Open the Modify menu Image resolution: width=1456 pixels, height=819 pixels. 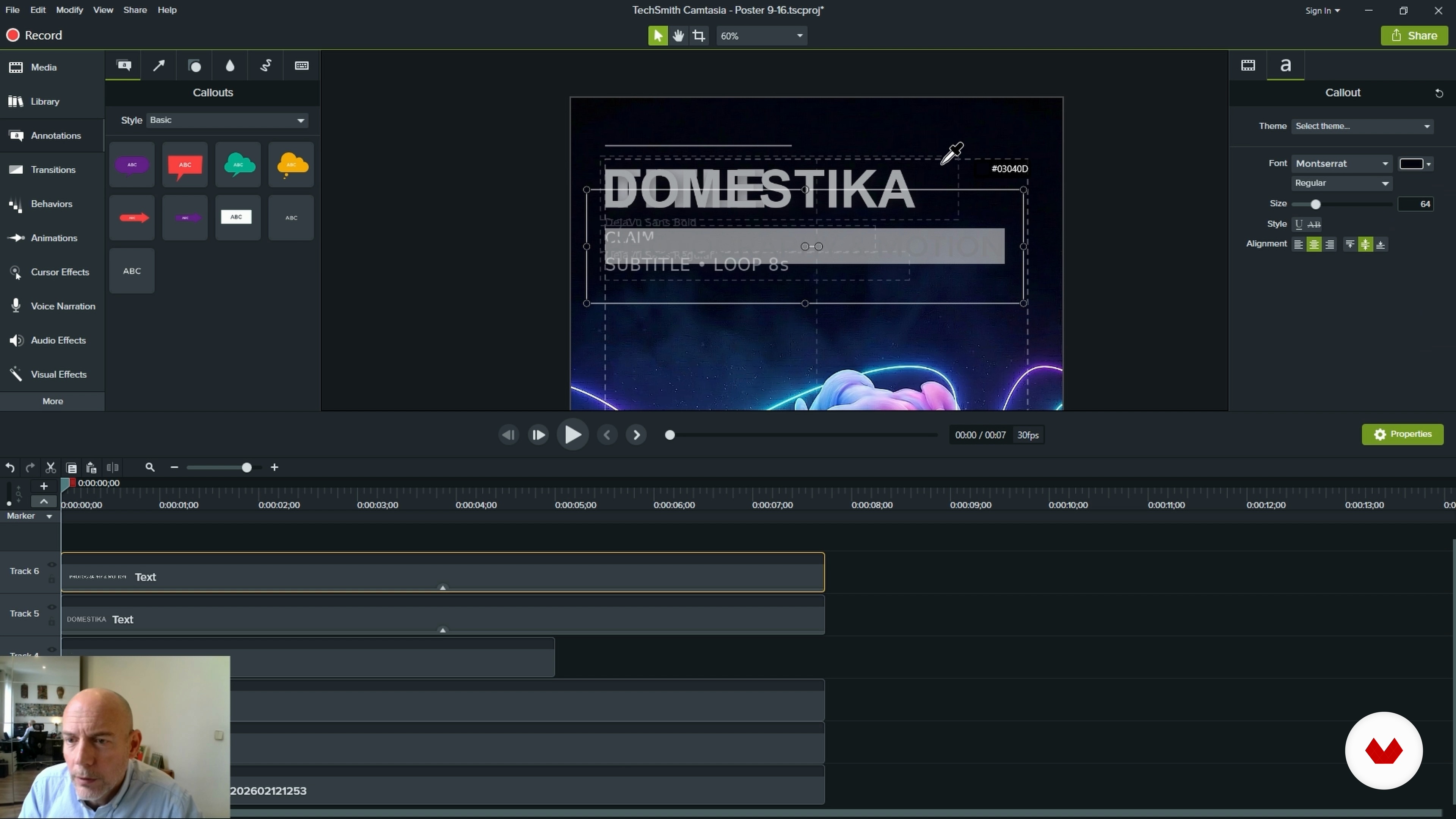pos(69,10)
